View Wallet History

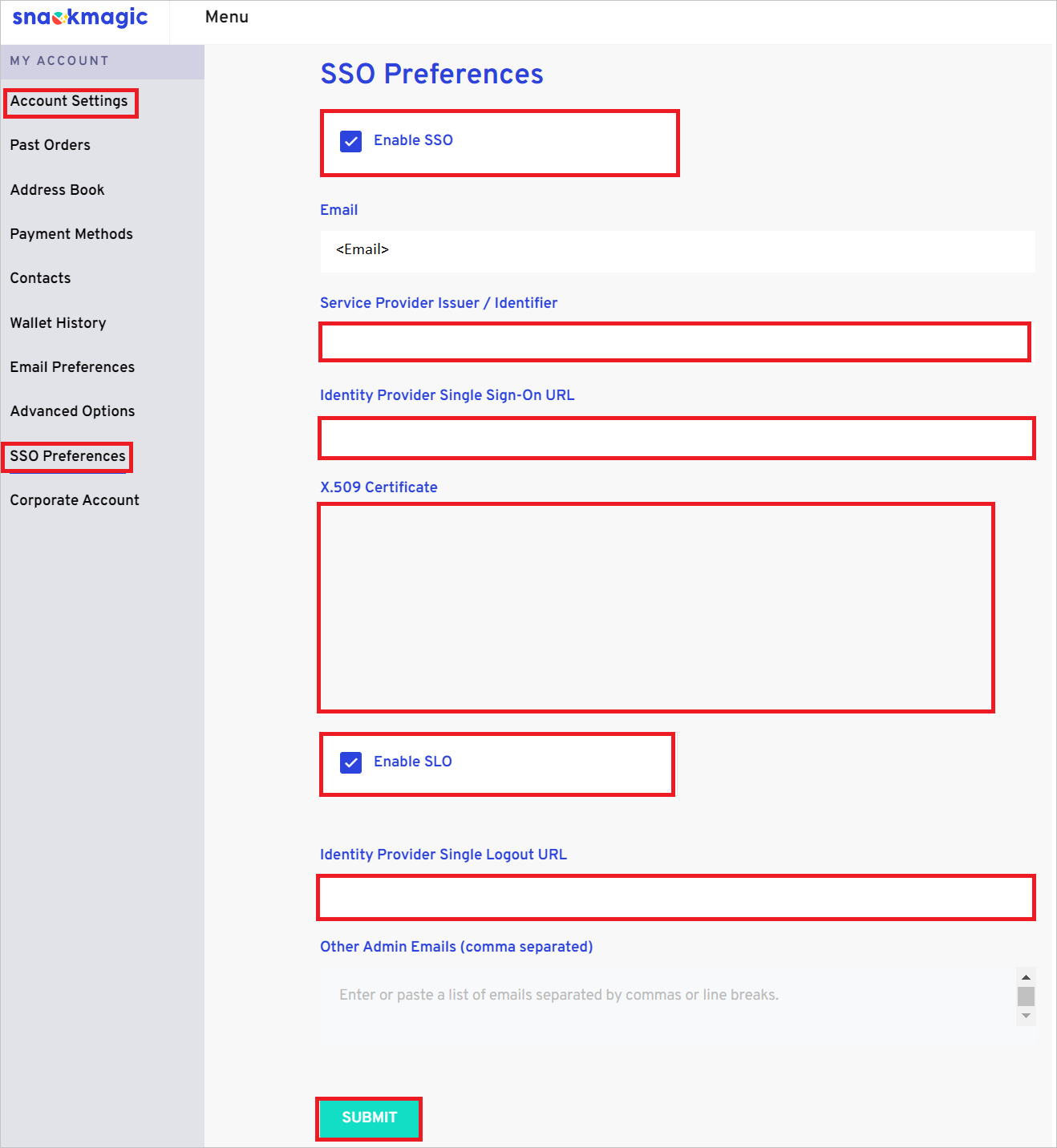[x=58, y=323]
